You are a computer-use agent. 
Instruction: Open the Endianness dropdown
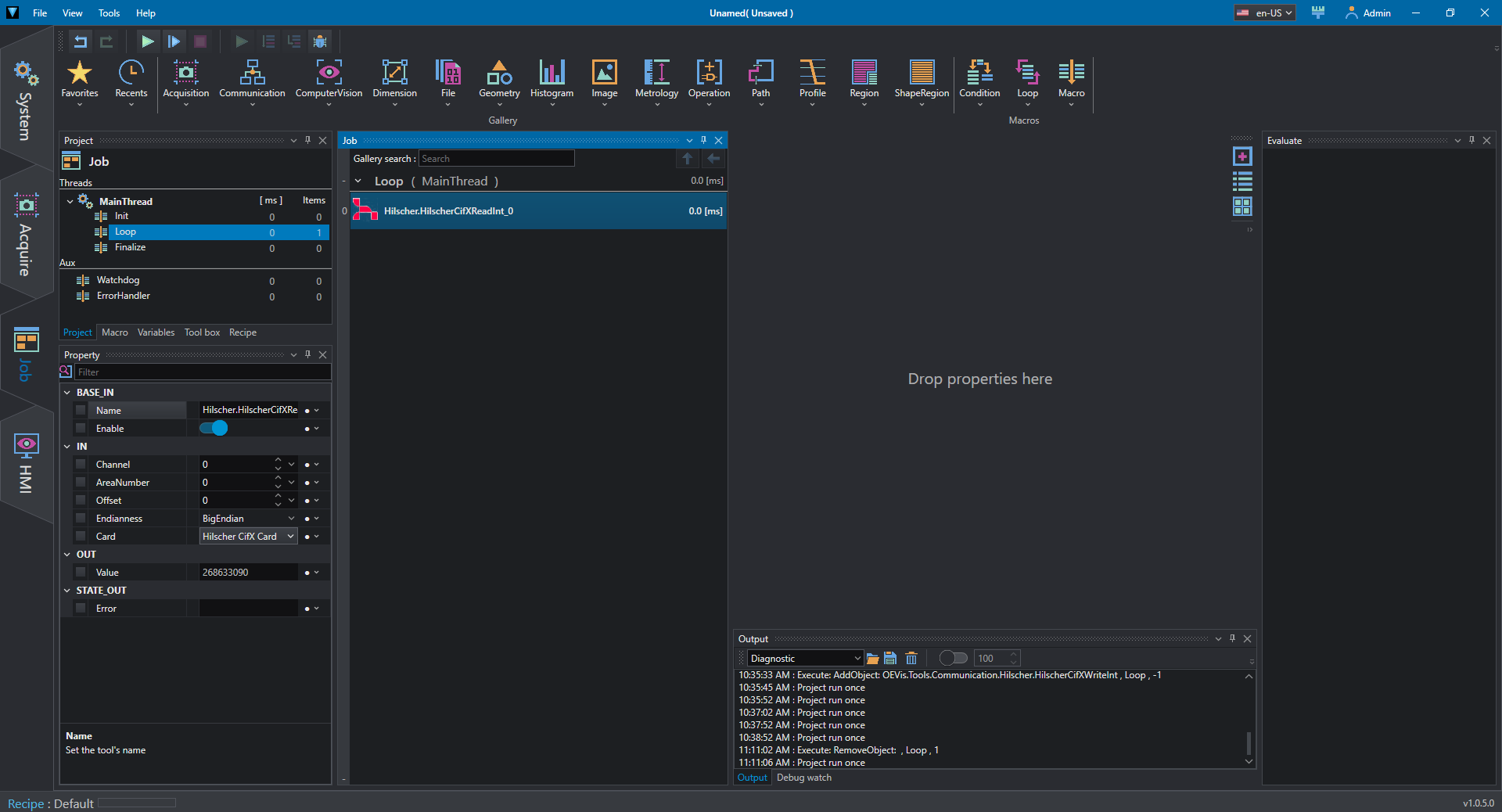coord(291,519)
